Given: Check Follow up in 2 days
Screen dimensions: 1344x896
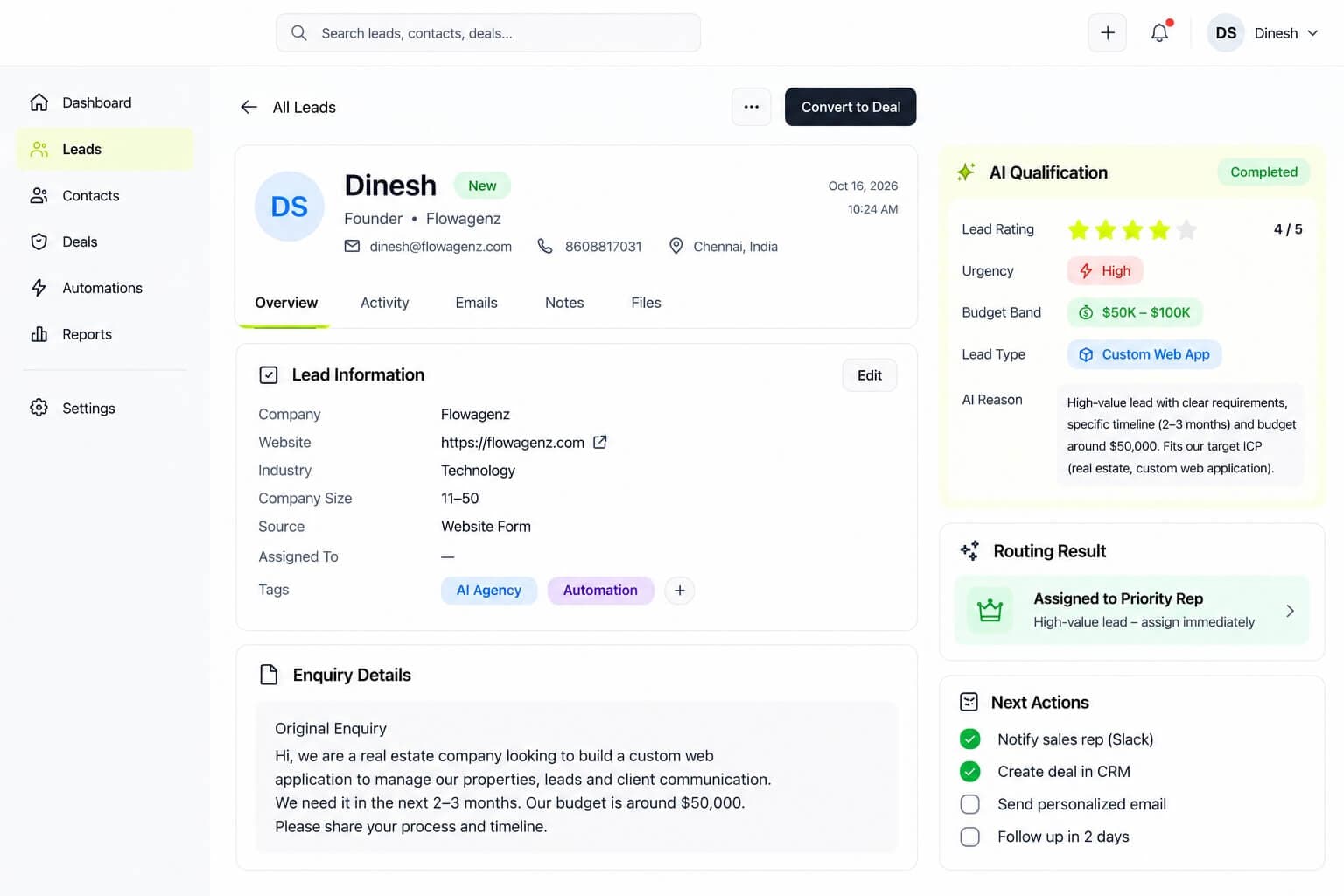Looking at the screenshot, I should click(970, 836).
